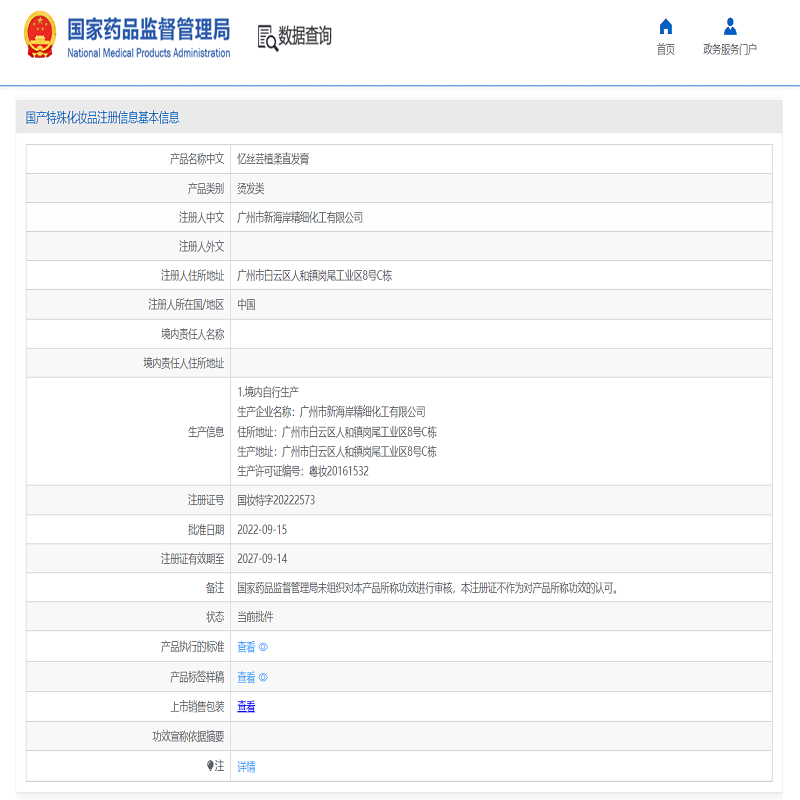800x800 pixels.
Task: Open 查看 for 产品标签样稿
Action: tap(246, 677)
